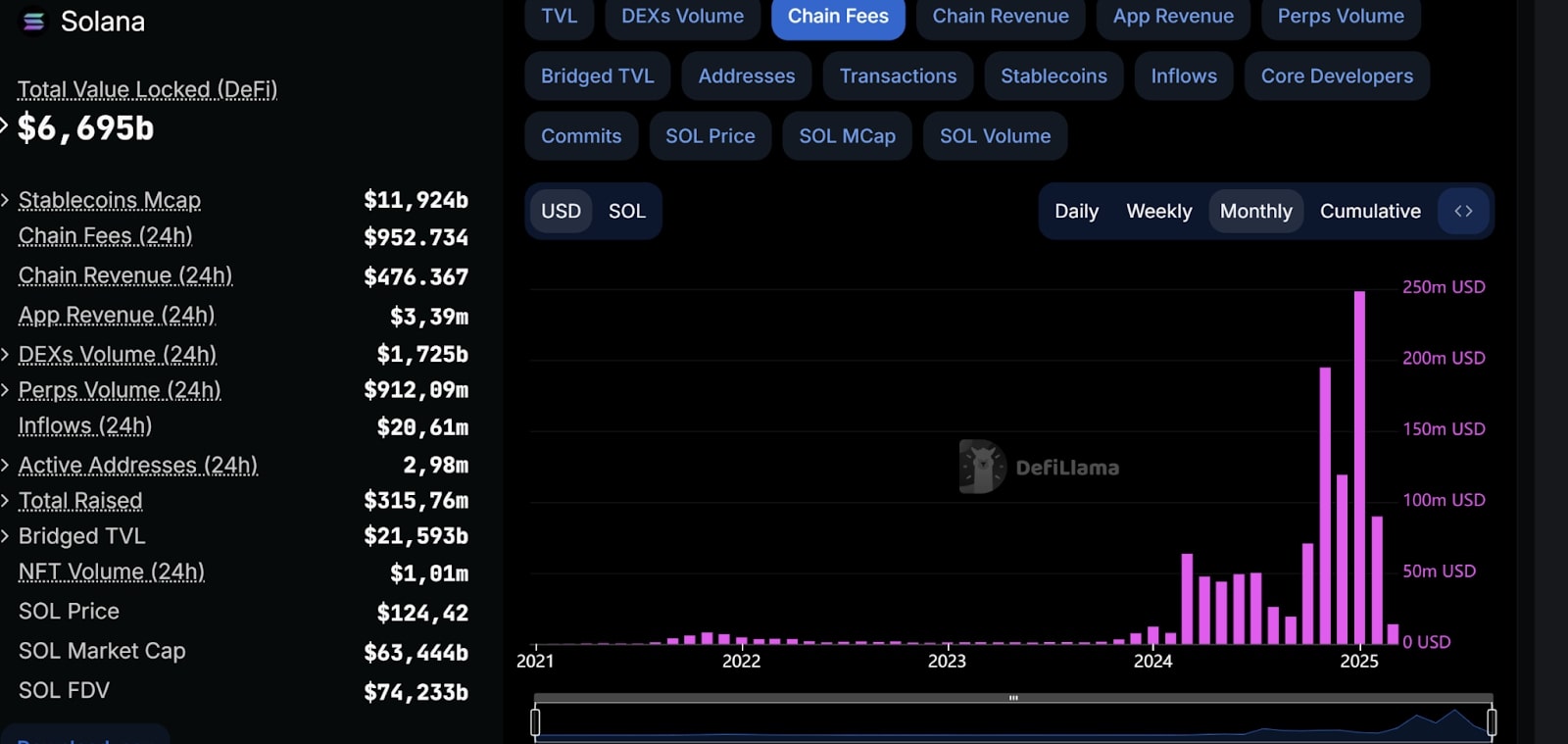Select the Cumulative view
The width and height of the screenshot is (1568, 744).
(x=1370, y=211)
